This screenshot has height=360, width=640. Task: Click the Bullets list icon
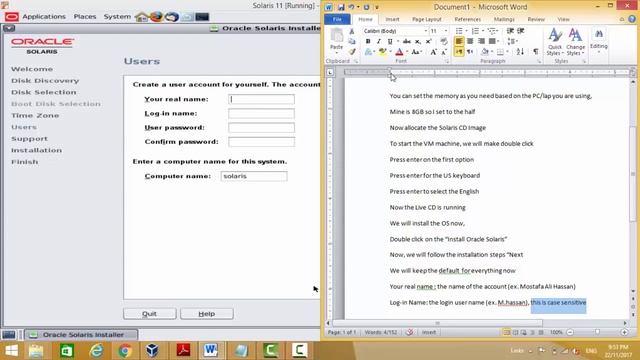pyautogui.click(x=459, y=31)
